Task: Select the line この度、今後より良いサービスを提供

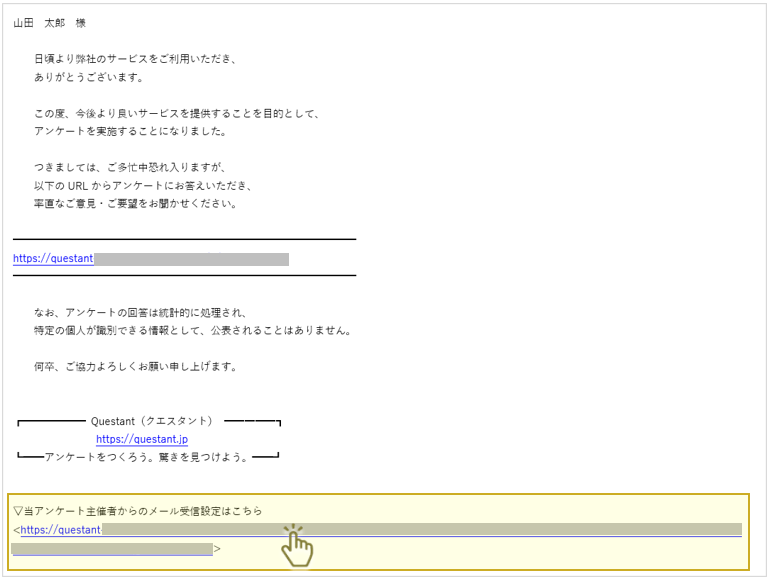Action: [177, 114]
